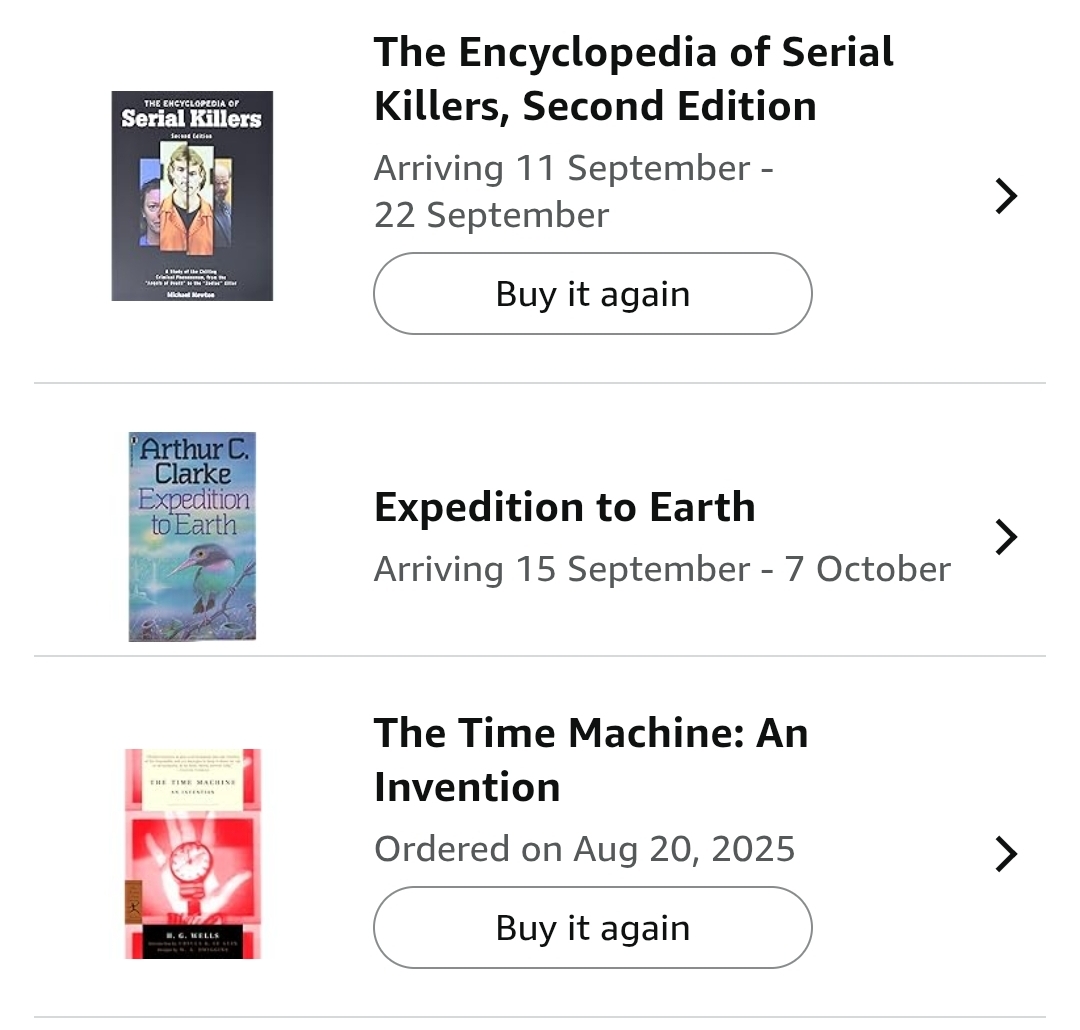Click Arthur C. Clarke name on cover

(x=194, y=462)
